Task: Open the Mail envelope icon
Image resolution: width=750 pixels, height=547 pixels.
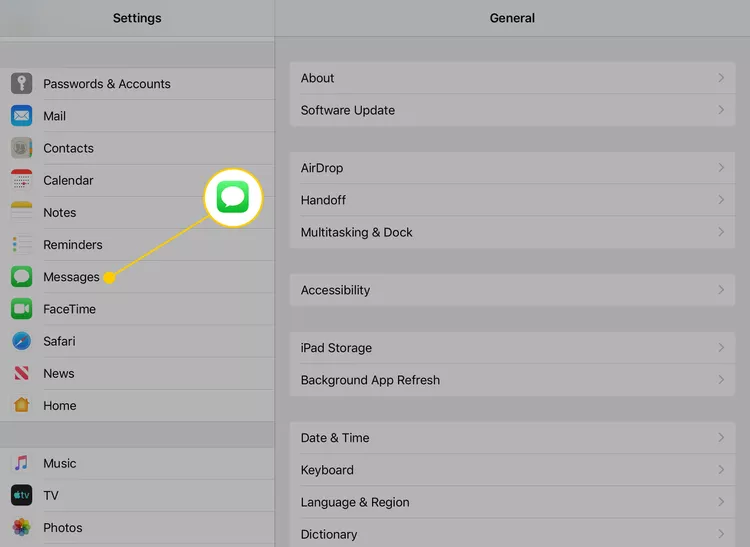Action: tap(22, 116)
